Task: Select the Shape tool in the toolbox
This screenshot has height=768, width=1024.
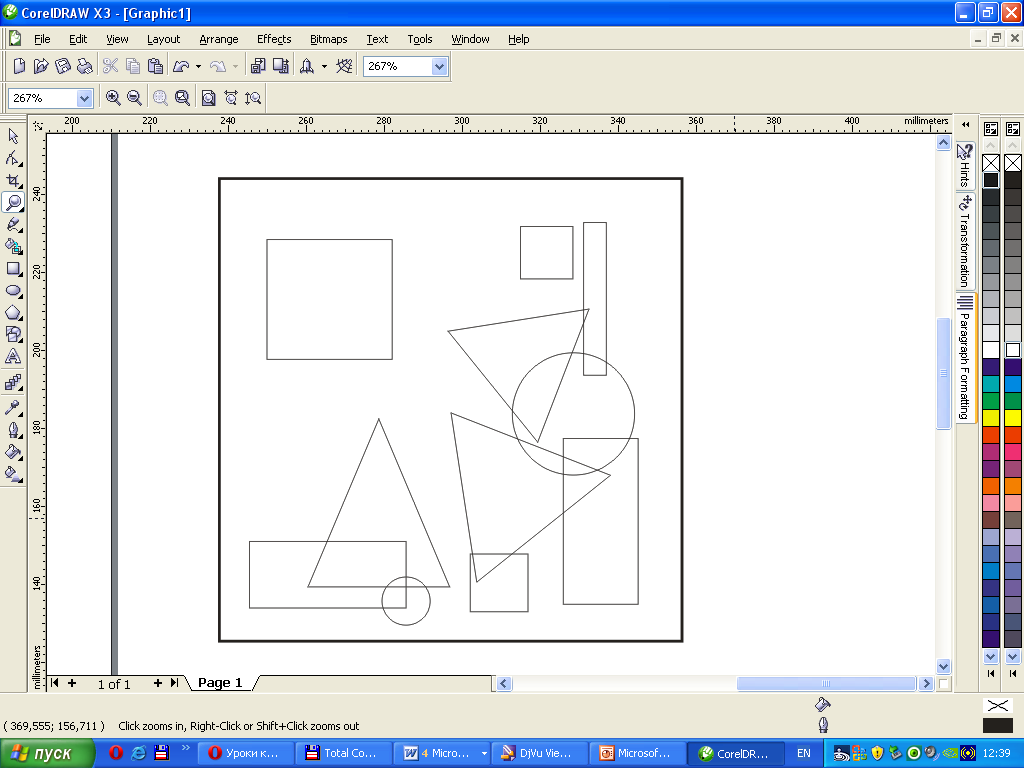Action: tap(13, 158)
